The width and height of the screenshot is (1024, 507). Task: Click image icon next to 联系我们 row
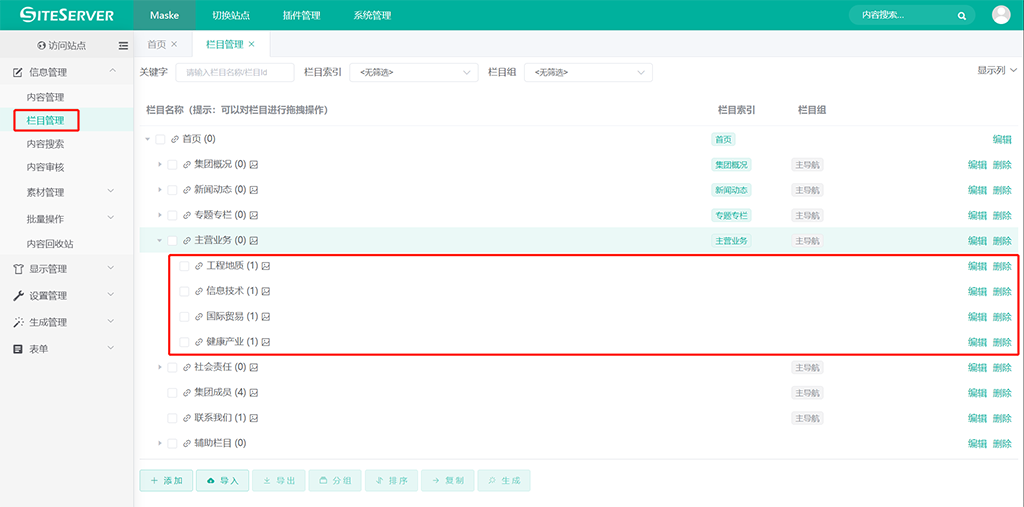point(254,418)
